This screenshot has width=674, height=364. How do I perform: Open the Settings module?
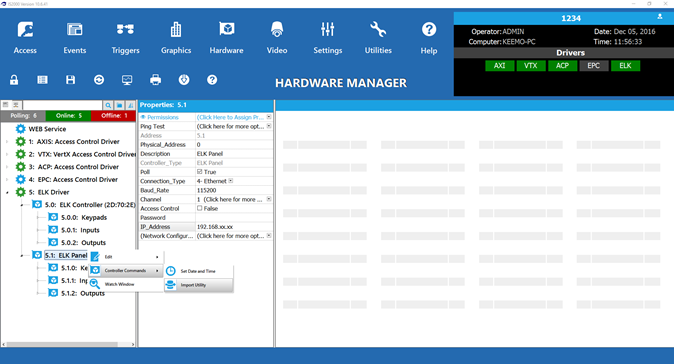click(328, 38)
